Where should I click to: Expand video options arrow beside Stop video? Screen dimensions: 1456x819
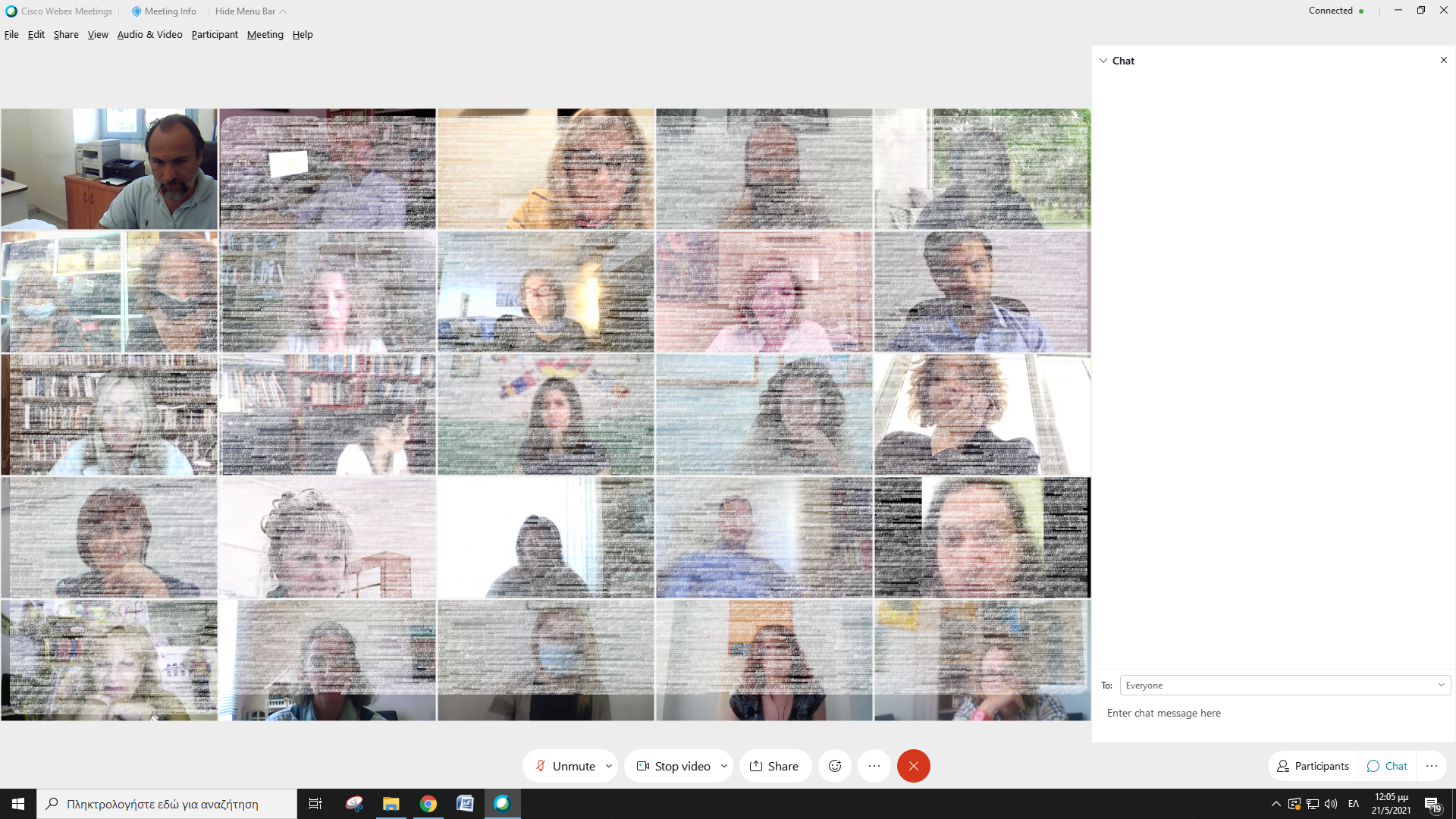tap(724, 766)
